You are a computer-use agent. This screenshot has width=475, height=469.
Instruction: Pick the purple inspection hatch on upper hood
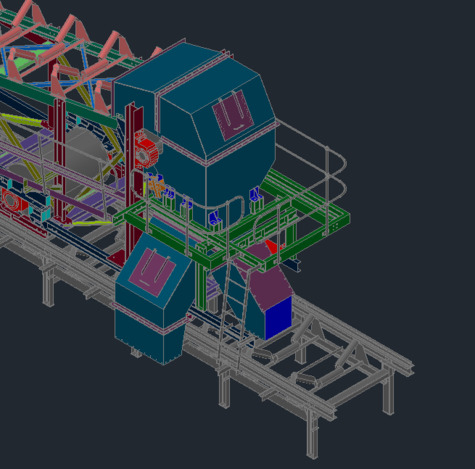click(x=233, y=115)
